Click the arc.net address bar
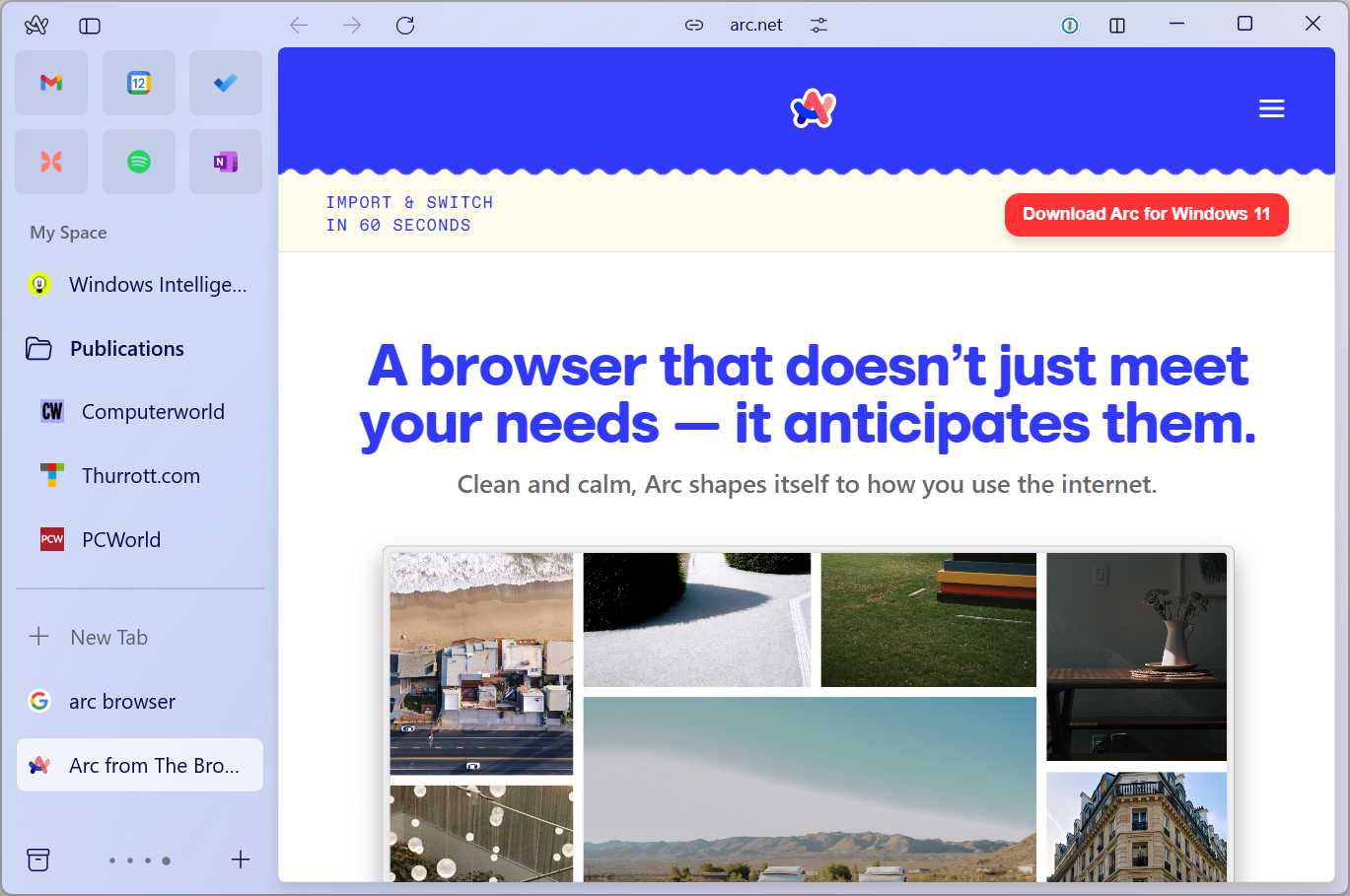Image resolution: width=1350 pixels, height=896 pixels. coord(755,25)
